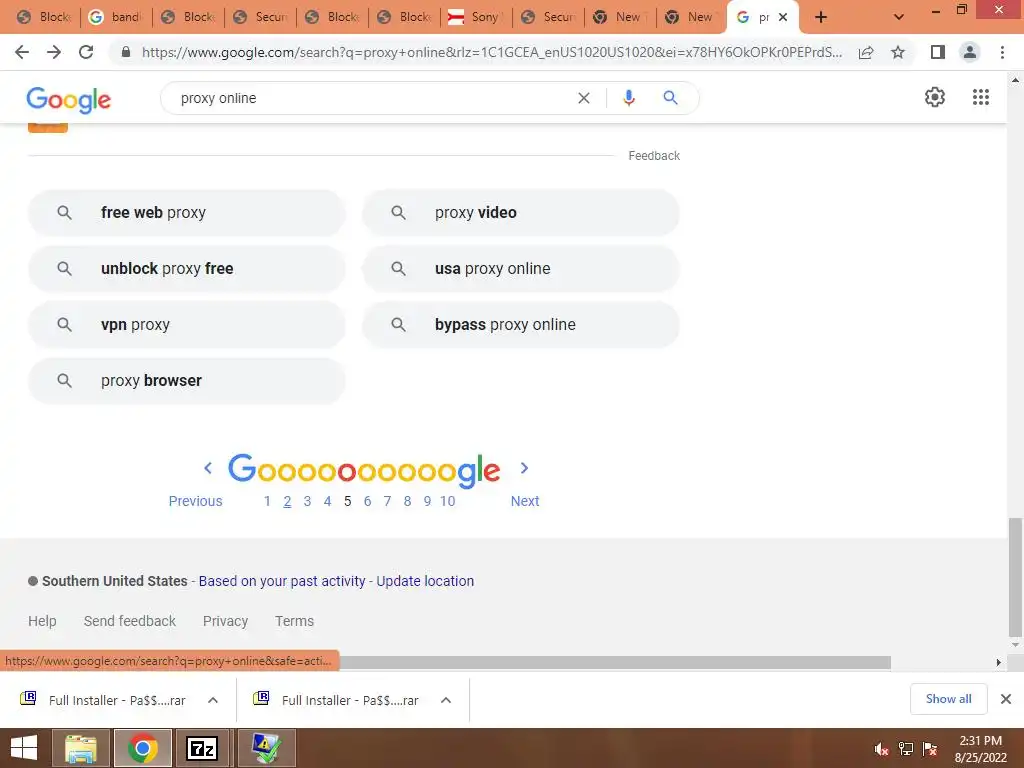Open the Windows Start menu
Image resolution: width=1024 pixels, height=768 pixels.
point(24,748)
